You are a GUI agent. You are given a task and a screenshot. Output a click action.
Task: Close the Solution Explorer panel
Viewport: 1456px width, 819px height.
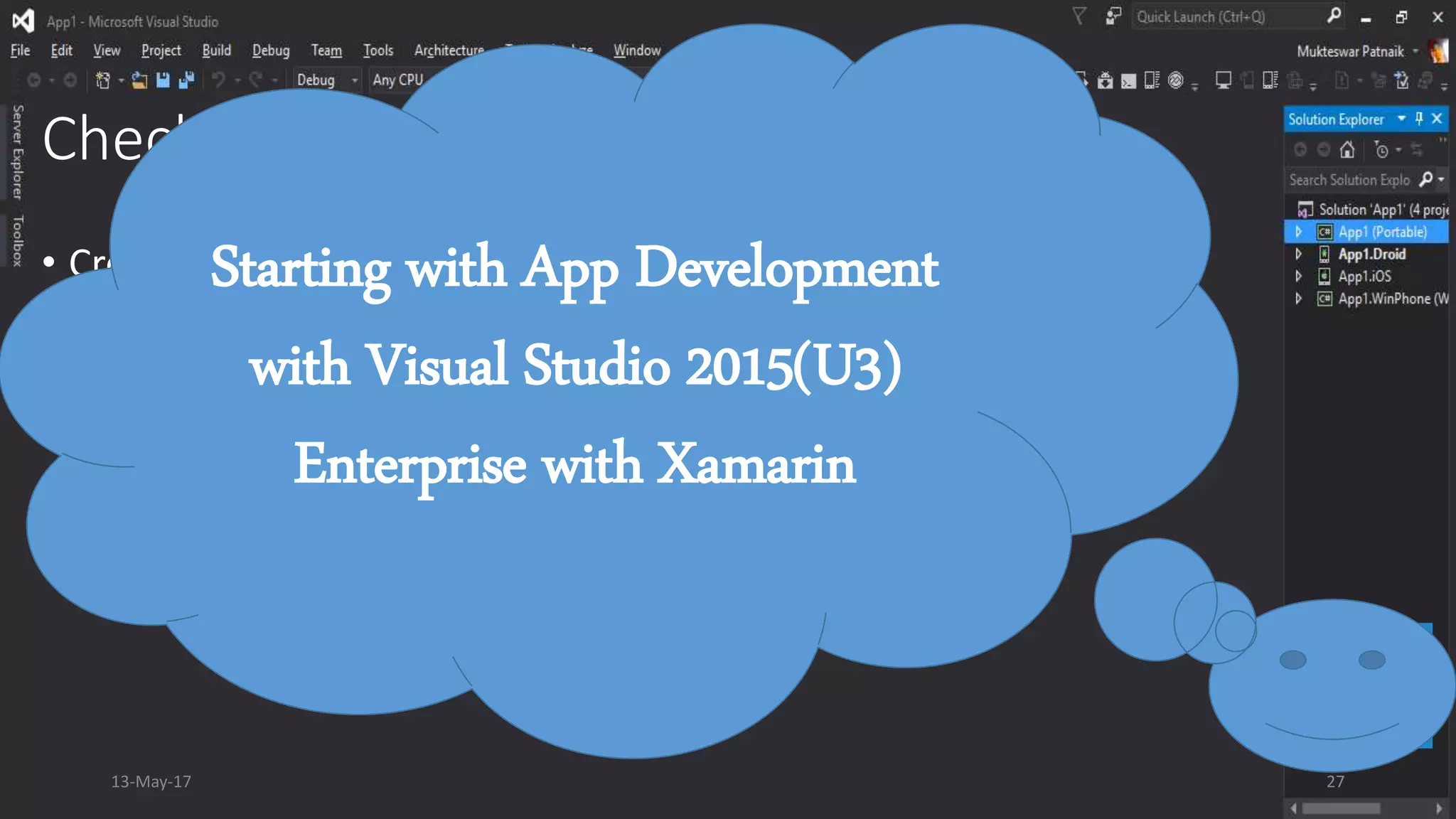[x=1437, y=119]
